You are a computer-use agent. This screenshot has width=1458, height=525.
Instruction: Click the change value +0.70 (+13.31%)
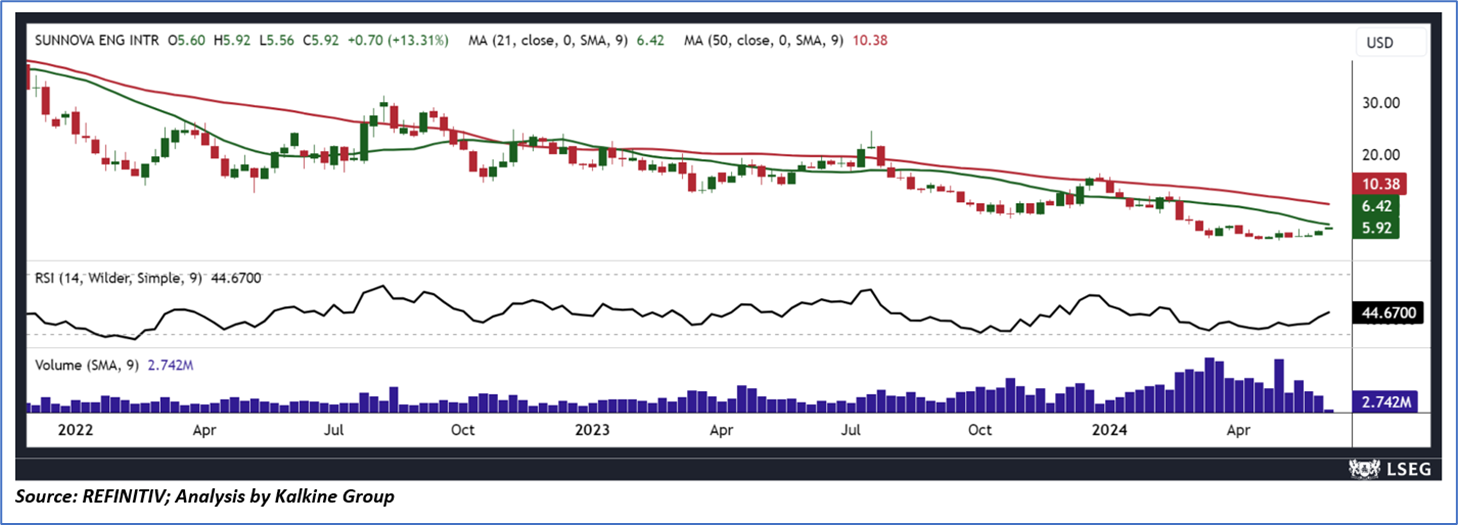pyautogui.click(x=400, y=41)
